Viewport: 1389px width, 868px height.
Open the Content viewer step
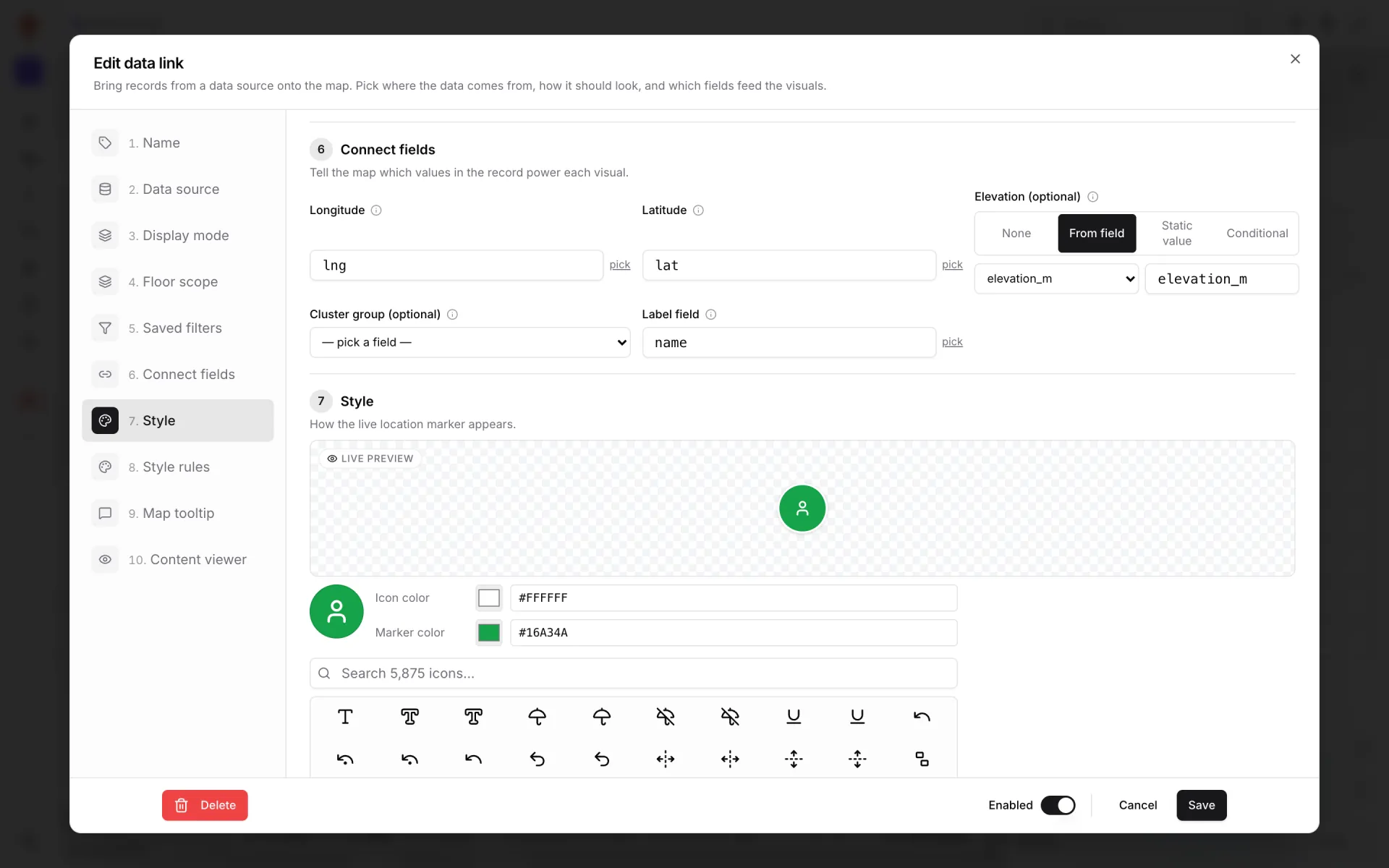pyautogui.click(x=178, y=559)
